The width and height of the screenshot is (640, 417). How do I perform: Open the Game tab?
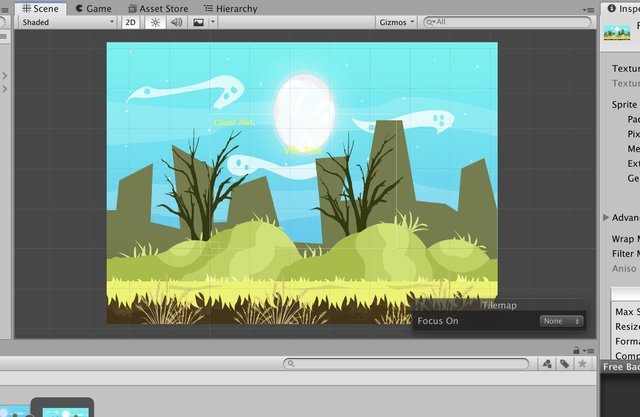coord(93,9)
